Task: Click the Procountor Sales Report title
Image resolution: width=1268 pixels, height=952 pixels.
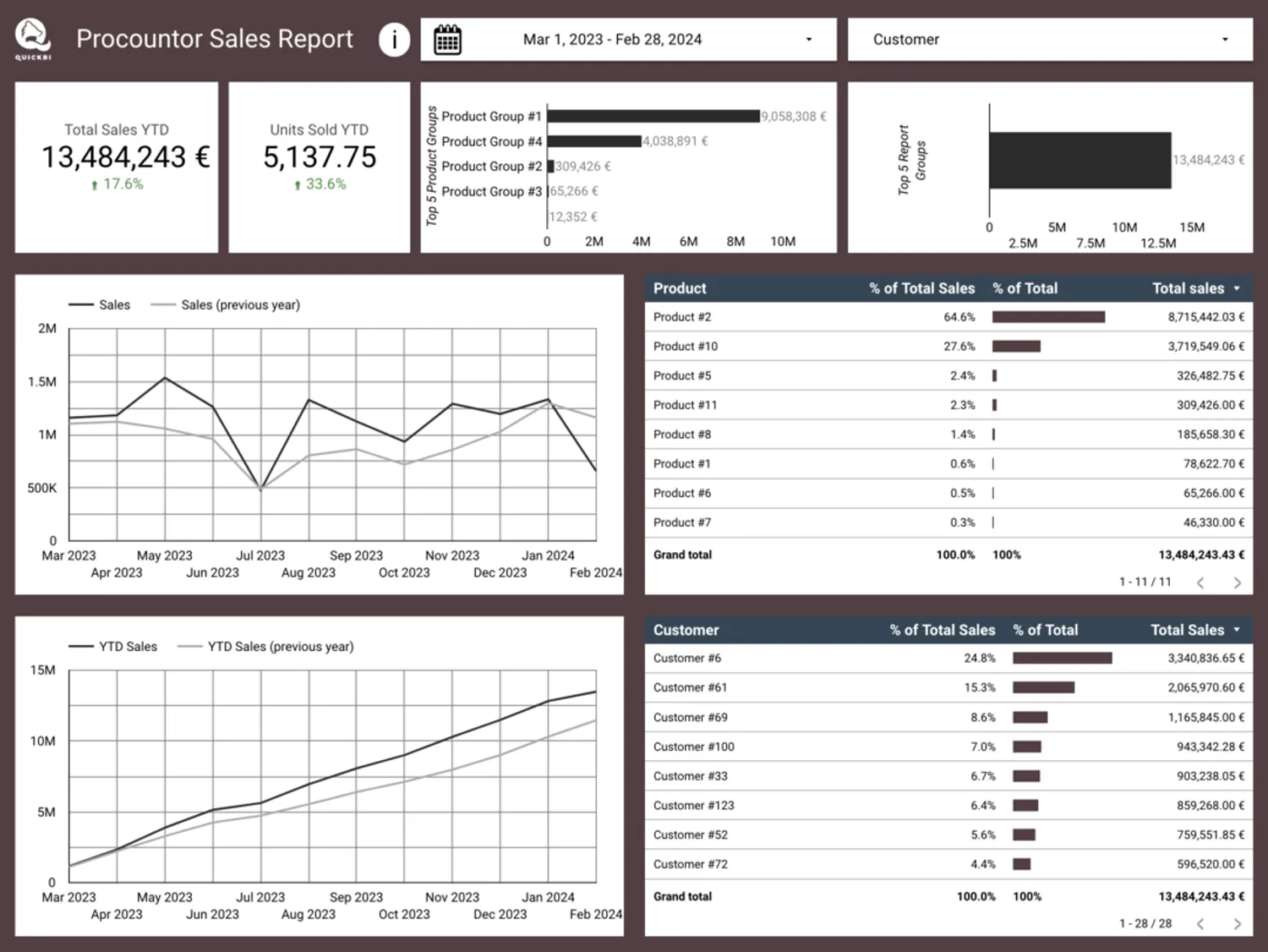Action: pos(215,39)
